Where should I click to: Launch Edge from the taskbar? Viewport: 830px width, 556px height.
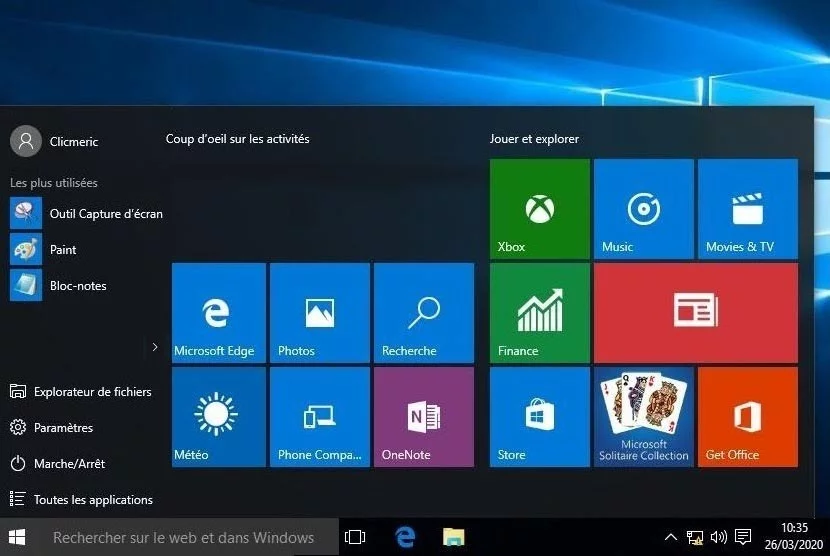click(405, 537)
